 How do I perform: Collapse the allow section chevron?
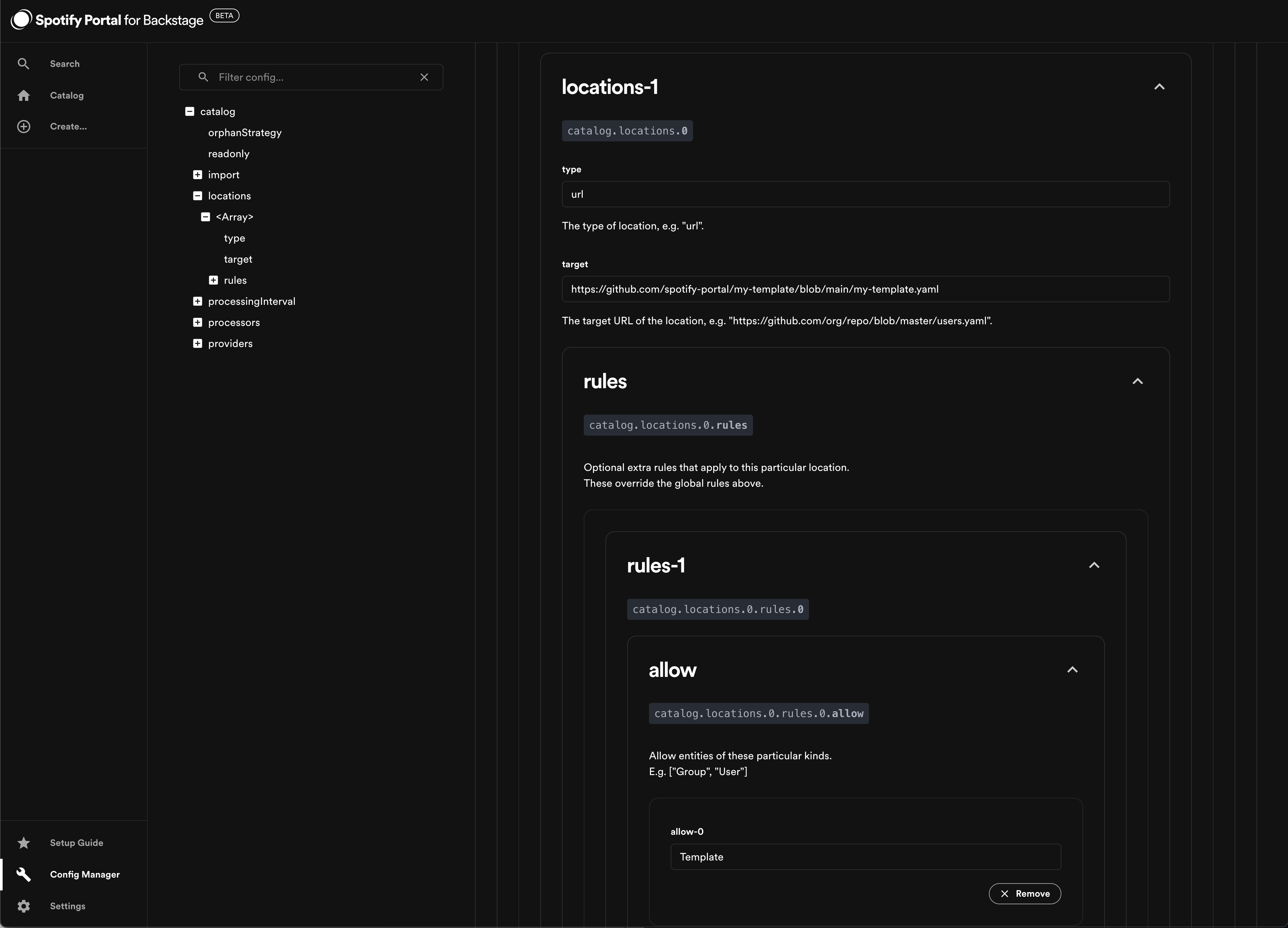click(x=1072, y=670)
